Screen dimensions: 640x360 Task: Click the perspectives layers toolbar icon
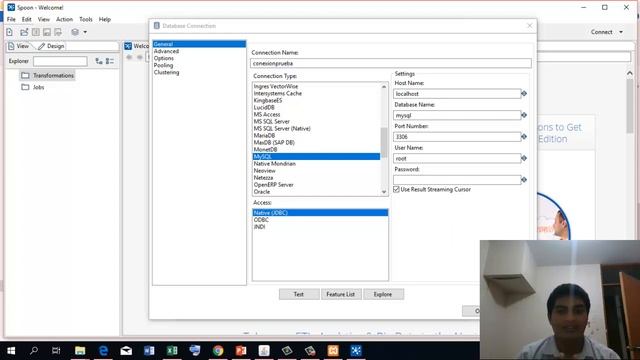click(x=75, y=32)
